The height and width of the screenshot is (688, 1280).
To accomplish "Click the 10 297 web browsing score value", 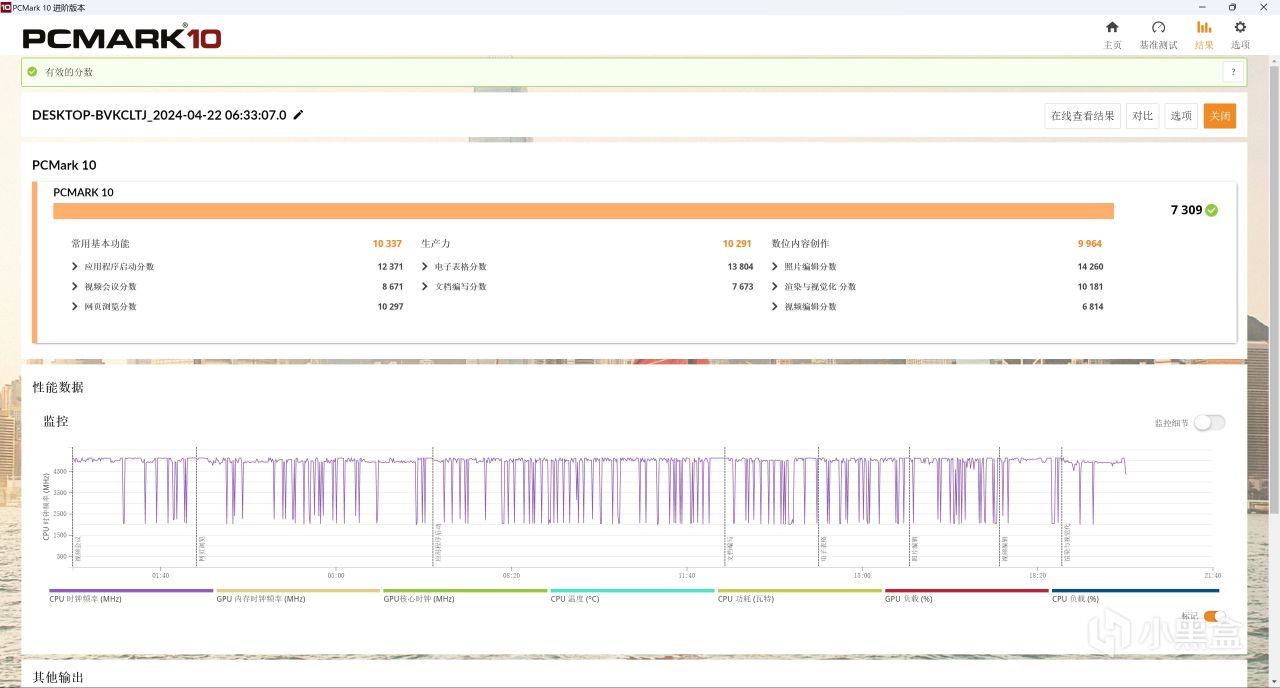I will point(390,307).
